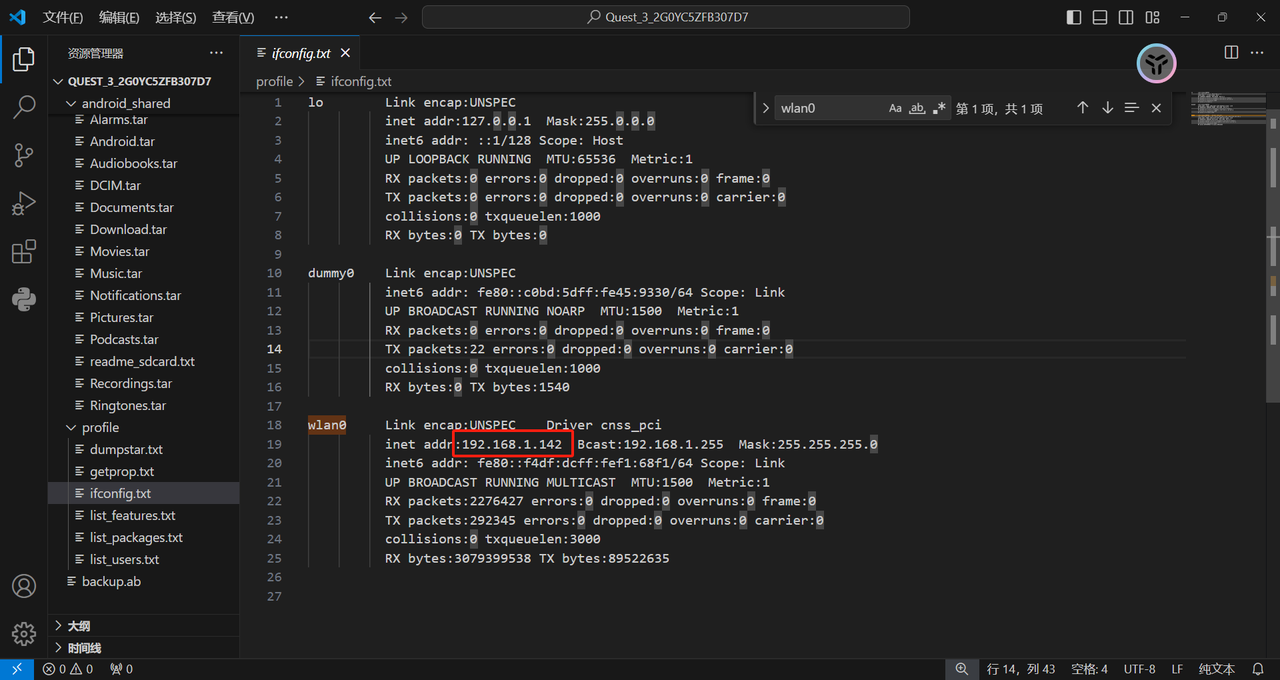Open the Manage gear icon

[24, 634]
